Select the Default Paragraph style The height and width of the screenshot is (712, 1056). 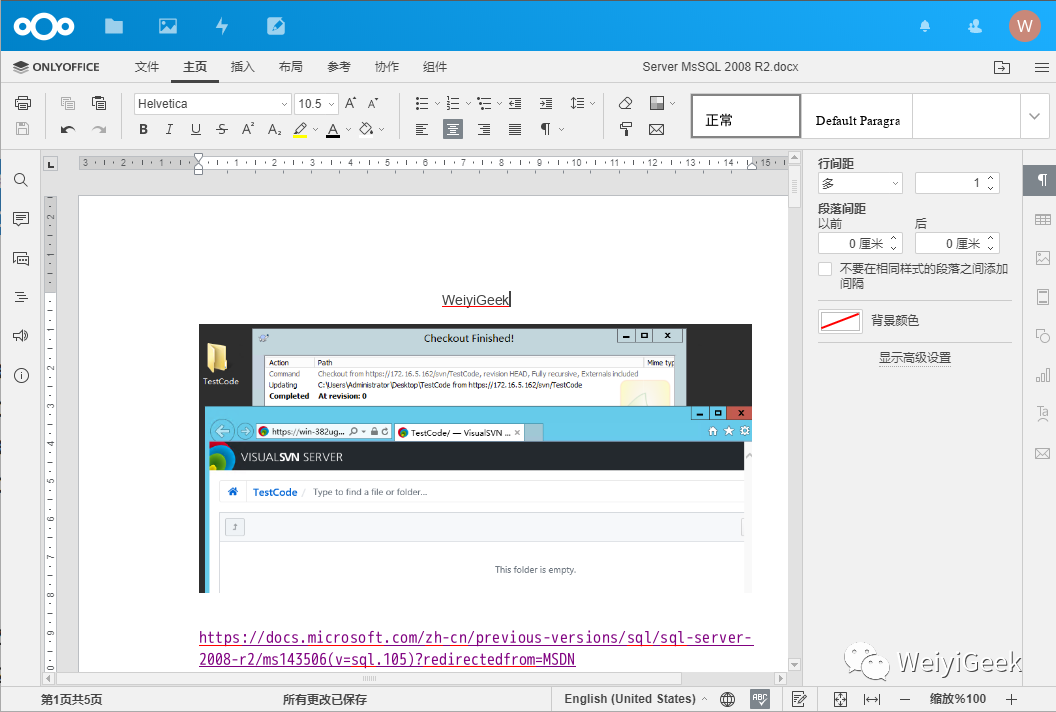857,116
